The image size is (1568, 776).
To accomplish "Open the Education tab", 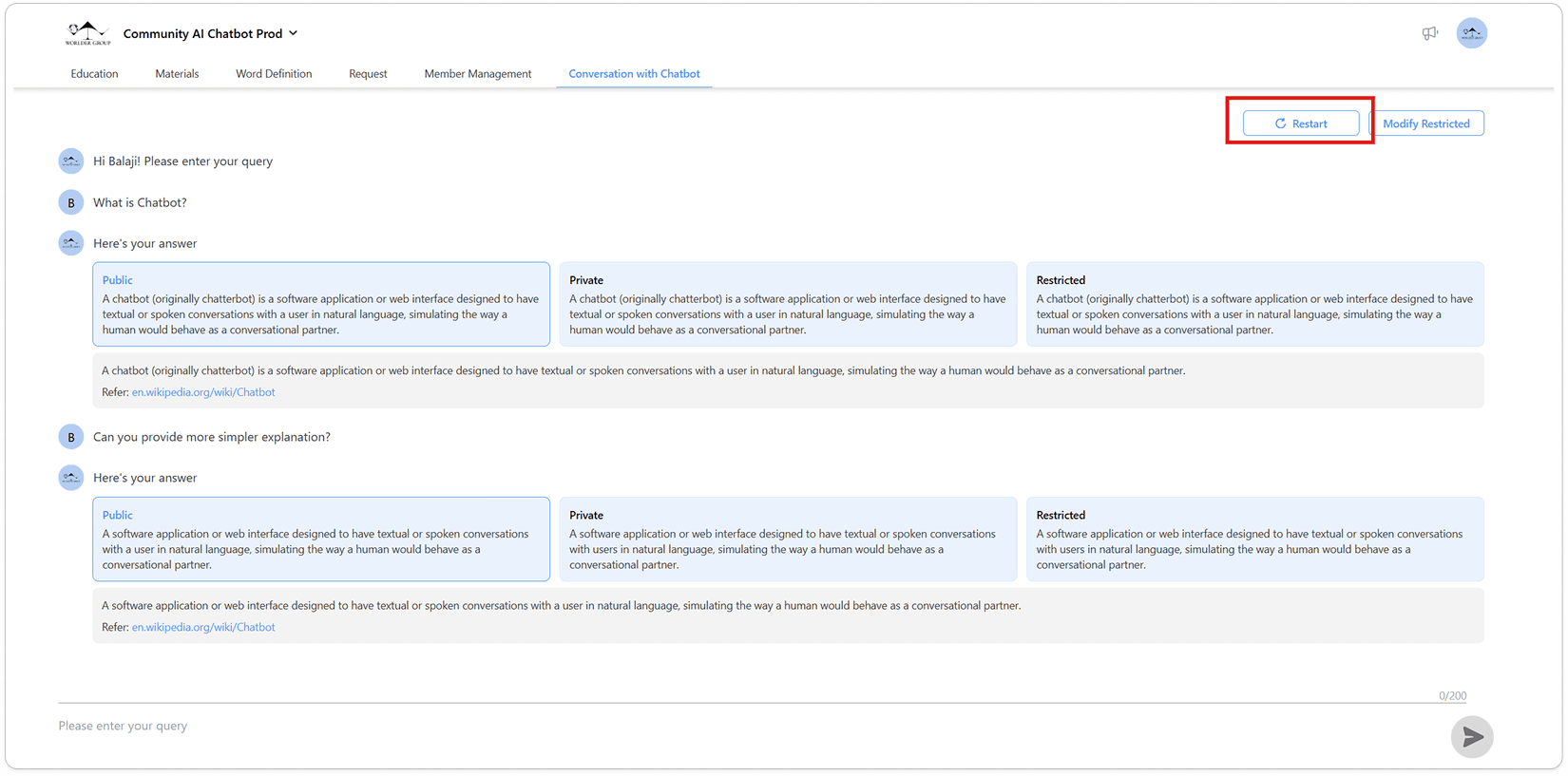I will [94, 74].
